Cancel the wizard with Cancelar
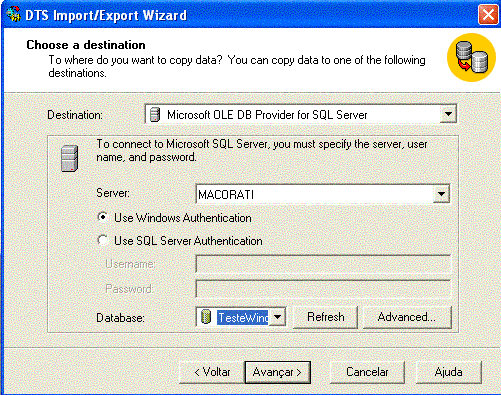The image size is (501, 395). coord(367,372)
